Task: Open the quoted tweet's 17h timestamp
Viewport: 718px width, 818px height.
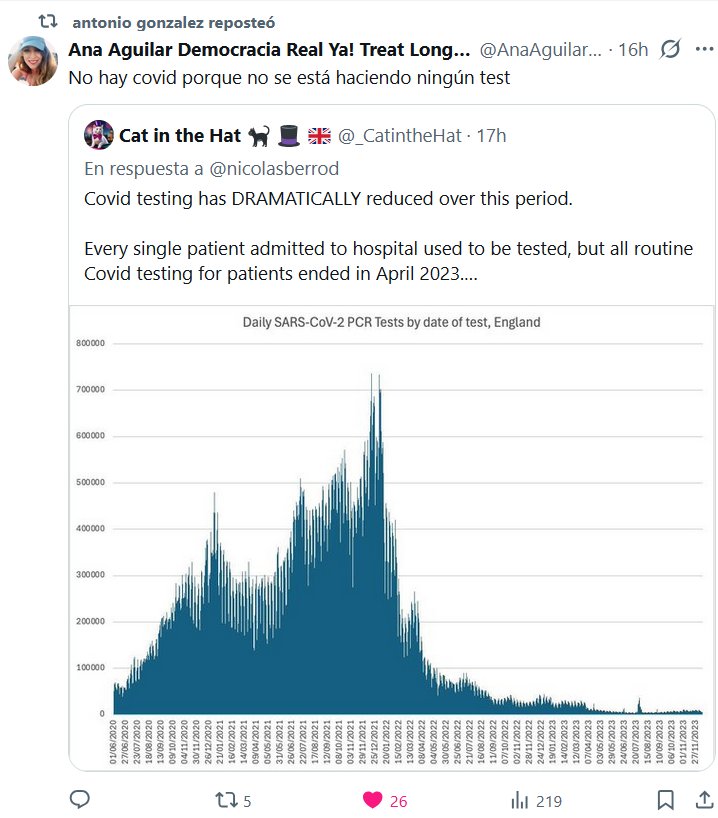Action: pyautogui.click(x=491, y=135)
